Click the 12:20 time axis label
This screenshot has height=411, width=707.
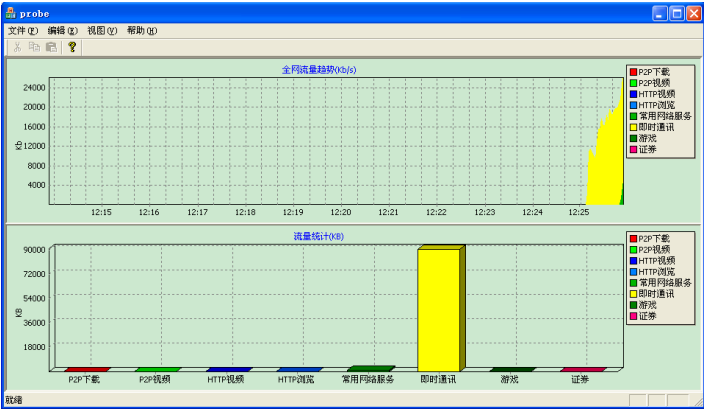(340, 212)
